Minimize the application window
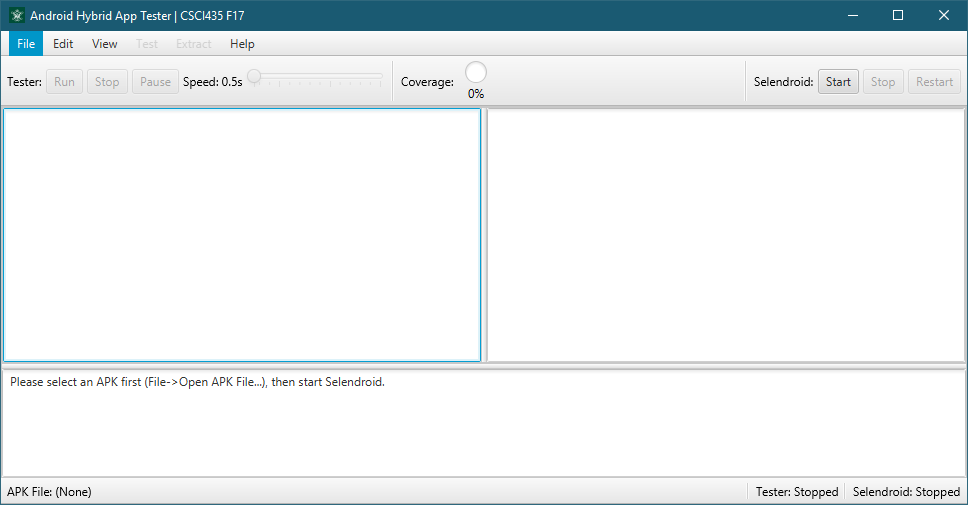Image resolution: width=968 pixels, height=505 pixels. pos(853,15)
